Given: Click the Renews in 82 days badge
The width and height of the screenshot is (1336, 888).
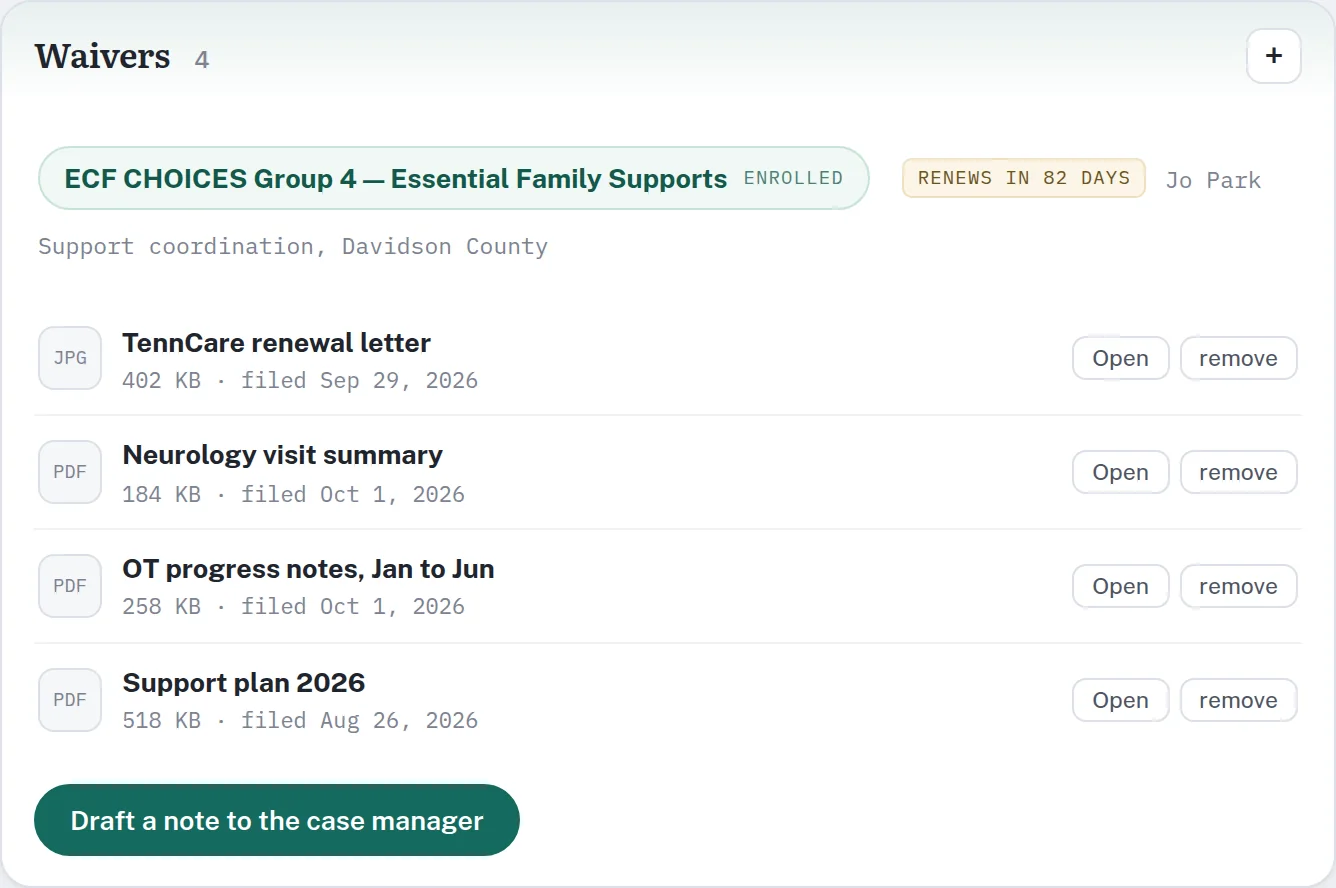Looking at the screenshot, I should click(1024, 178).
